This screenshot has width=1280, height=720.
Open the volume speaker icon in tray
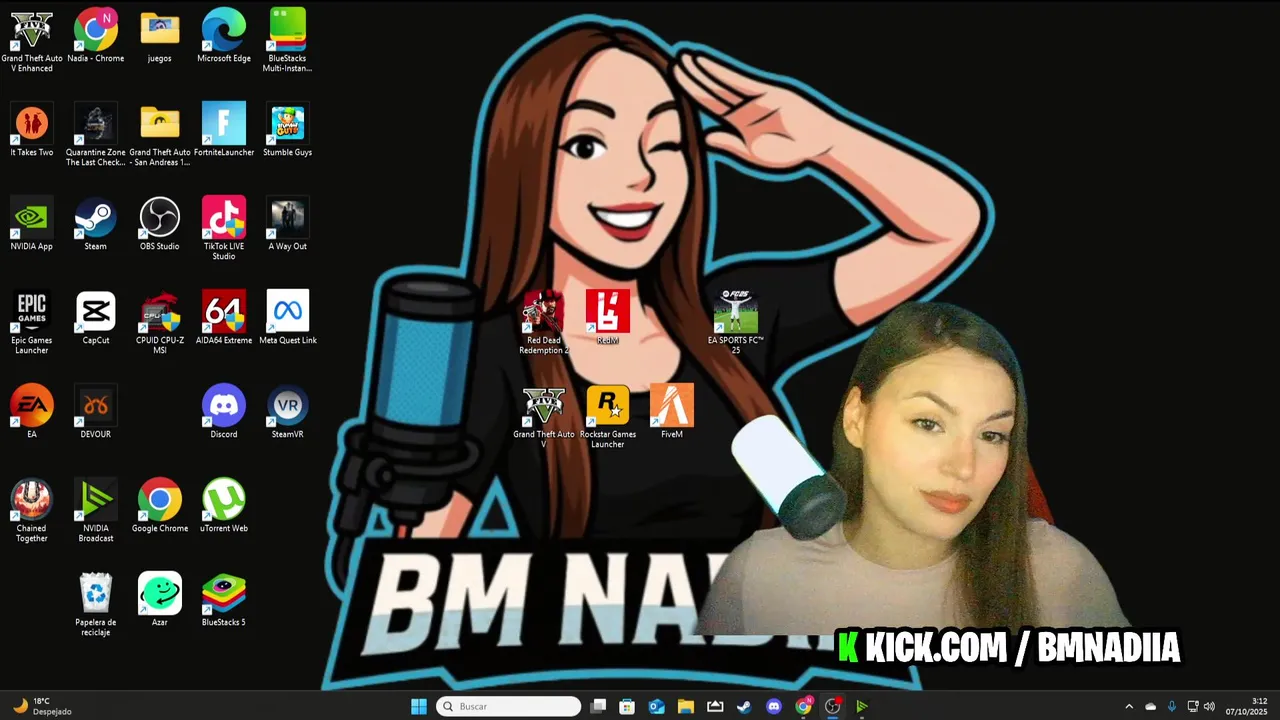pyautogui.click(x=1210, y=706)
